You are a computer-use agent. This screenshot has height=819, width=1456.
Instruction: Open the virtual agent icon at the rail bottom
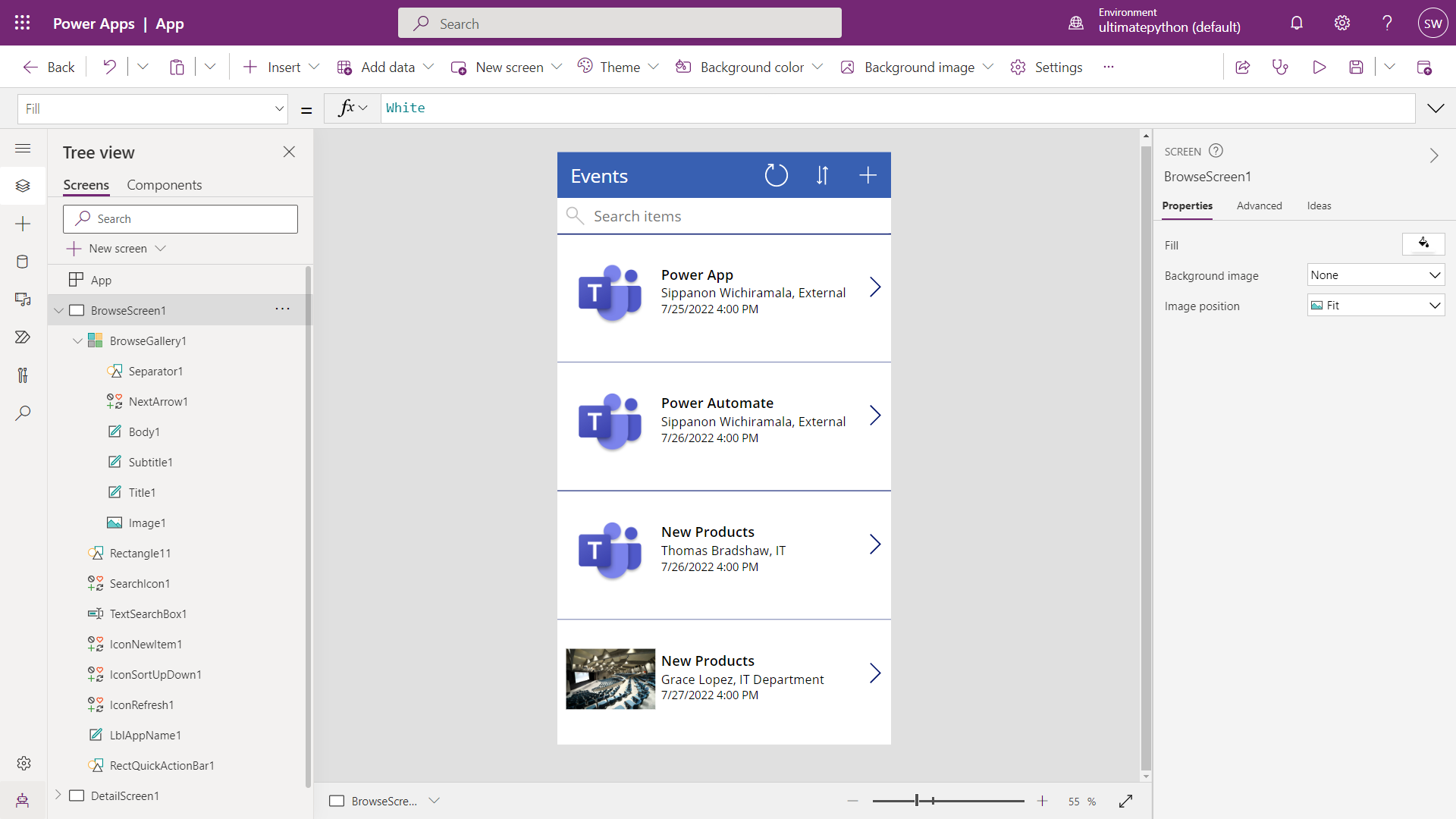click(23, 800)
